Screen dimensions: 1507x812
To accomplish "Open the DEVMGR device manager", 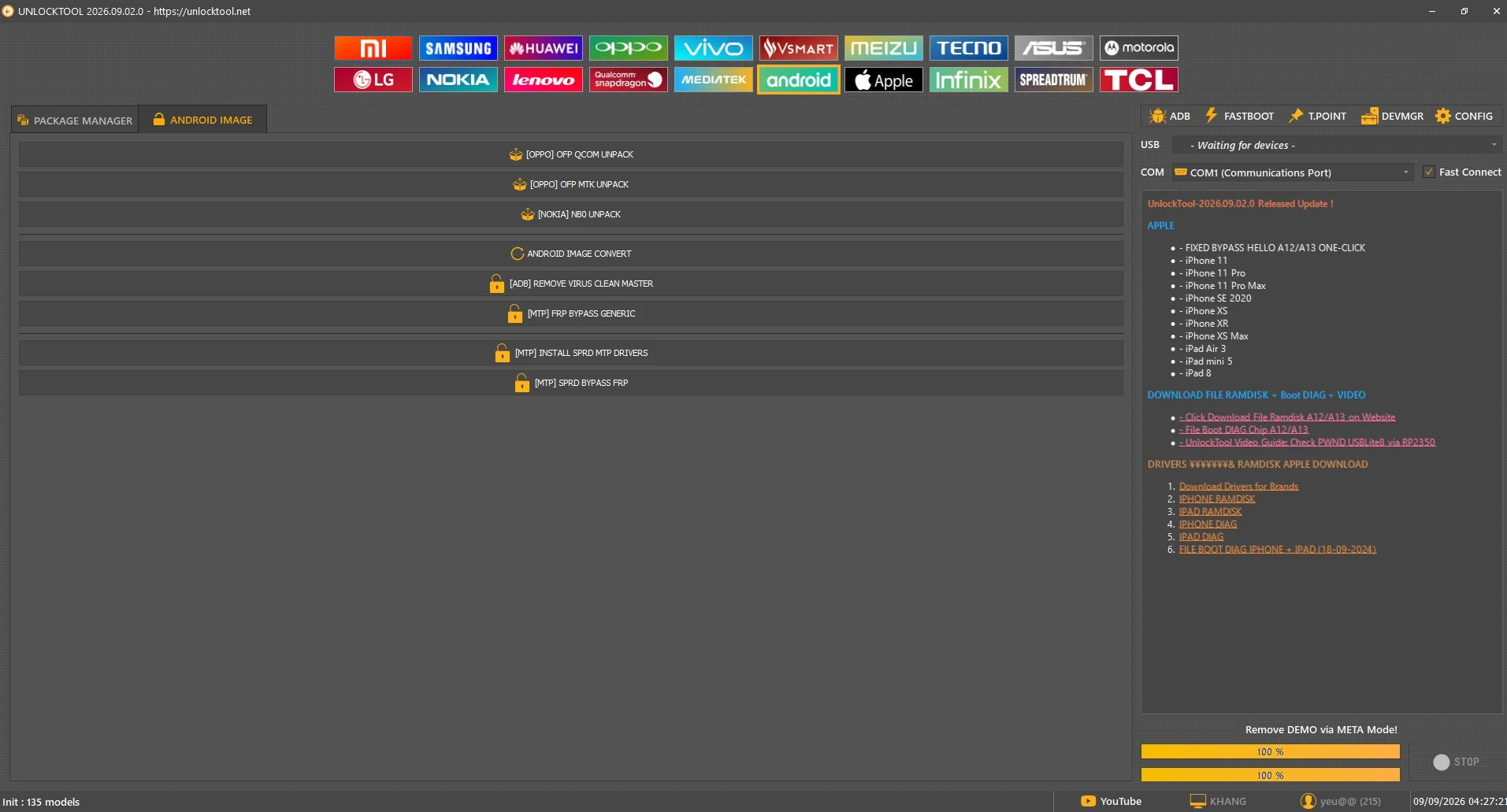I will (1392, 116).
